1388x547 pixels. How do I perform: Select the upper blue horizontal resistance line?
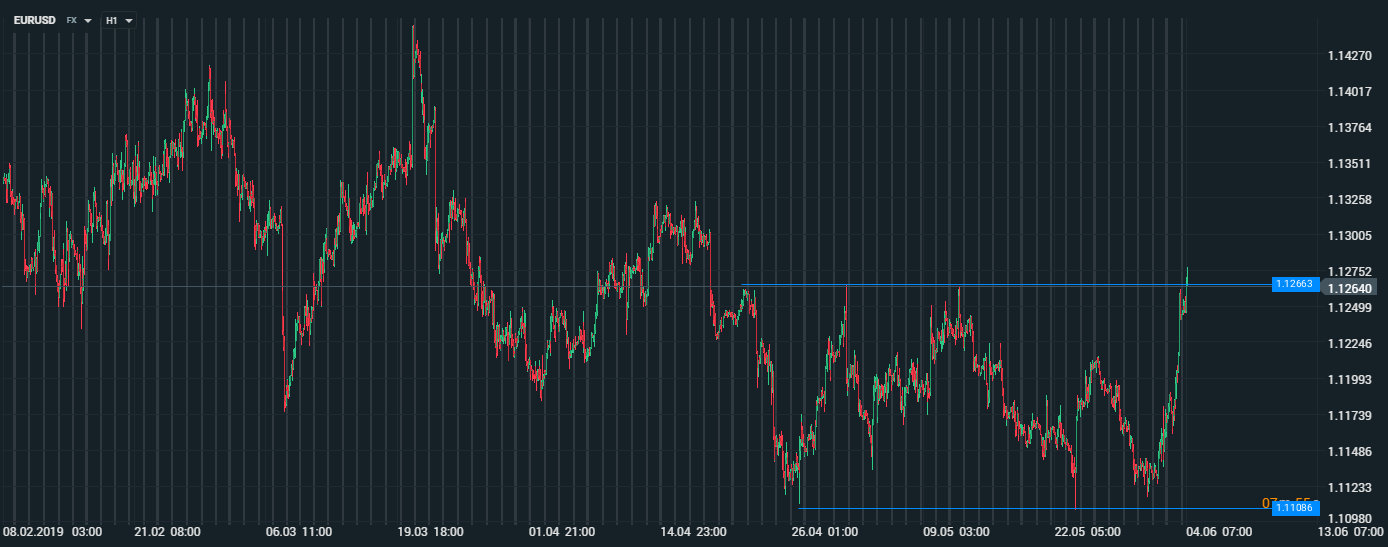[x=1000, y=285]
